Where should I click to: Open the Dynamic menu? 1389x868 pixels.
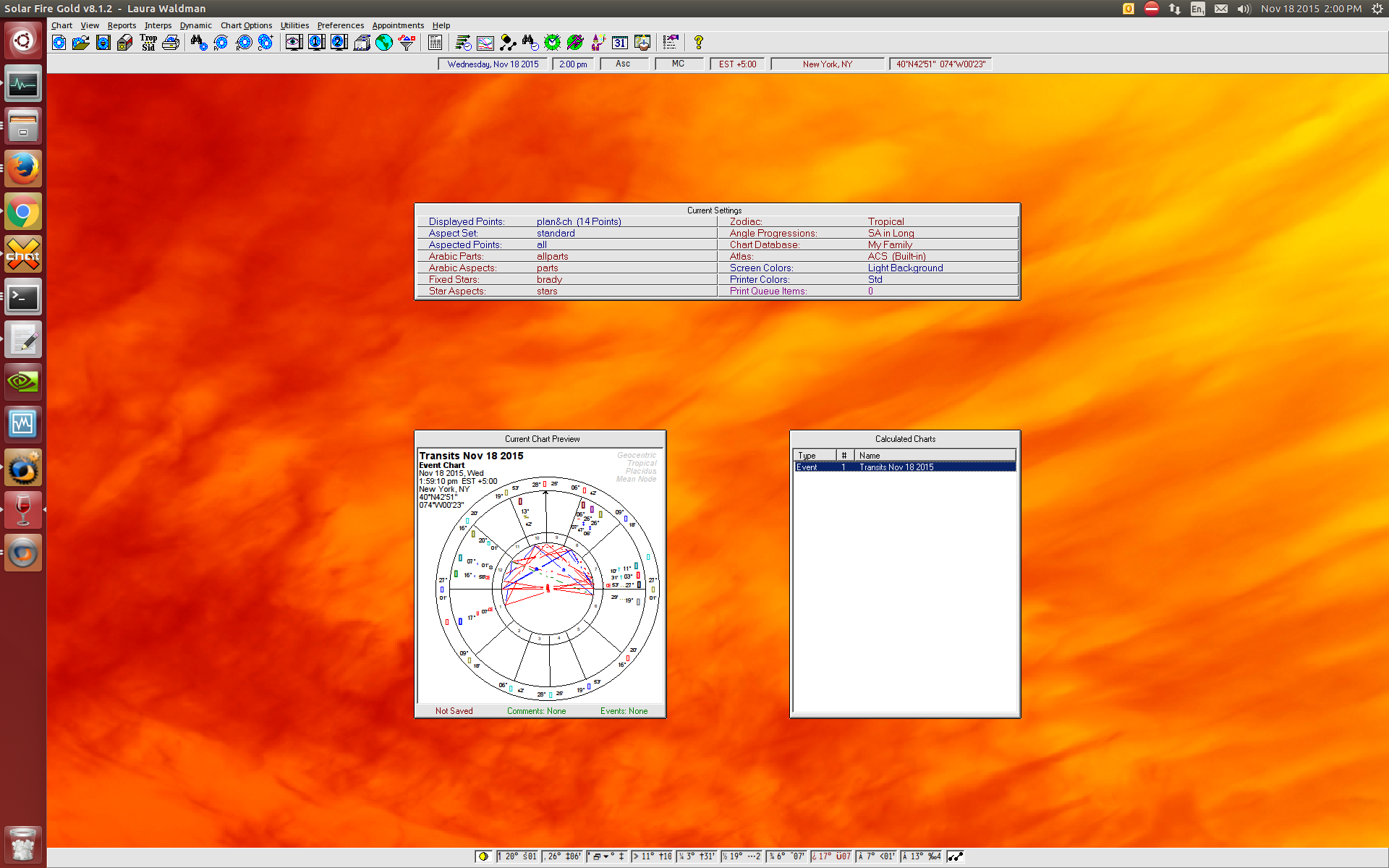coord(195,25)
